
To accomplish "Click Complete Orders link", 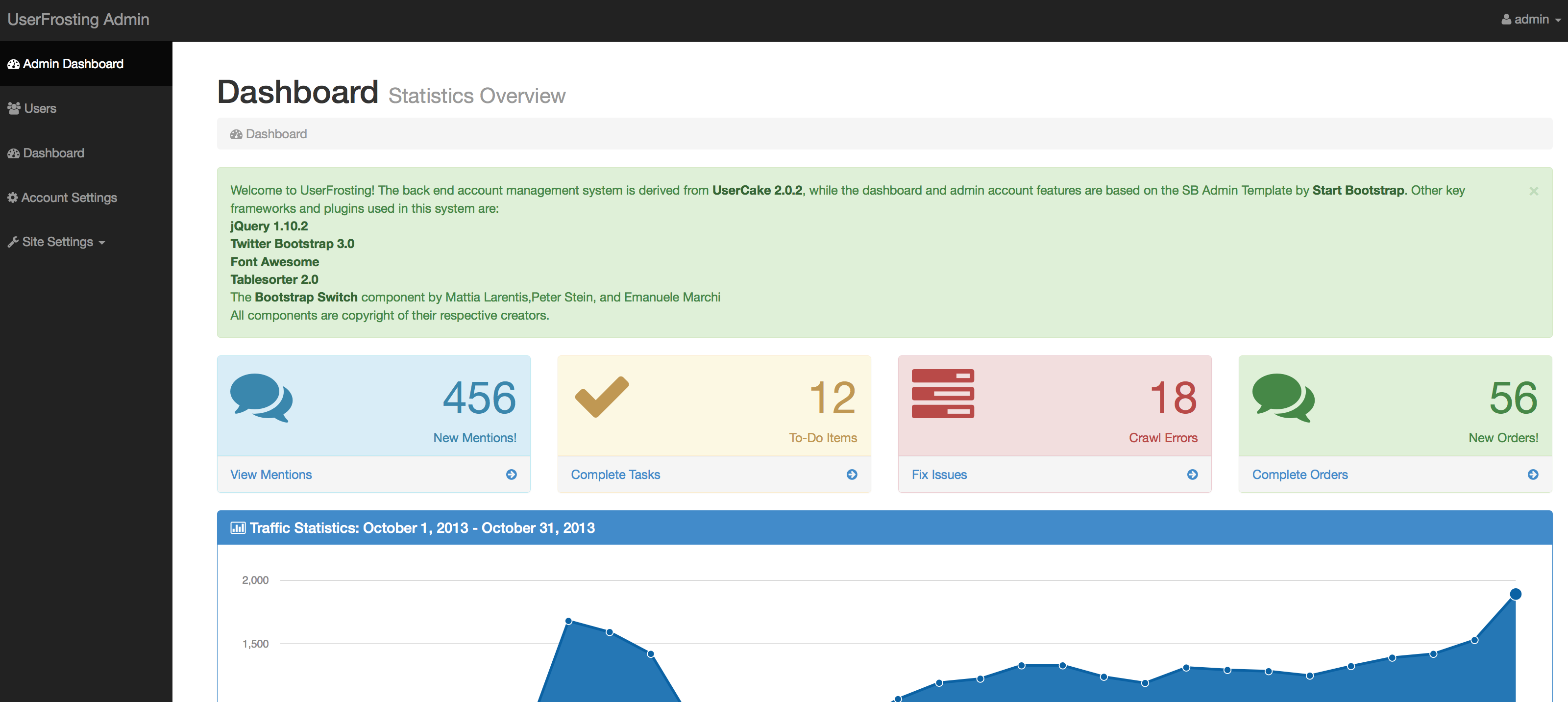I will pyautogui.click(x=1299, y=475).
